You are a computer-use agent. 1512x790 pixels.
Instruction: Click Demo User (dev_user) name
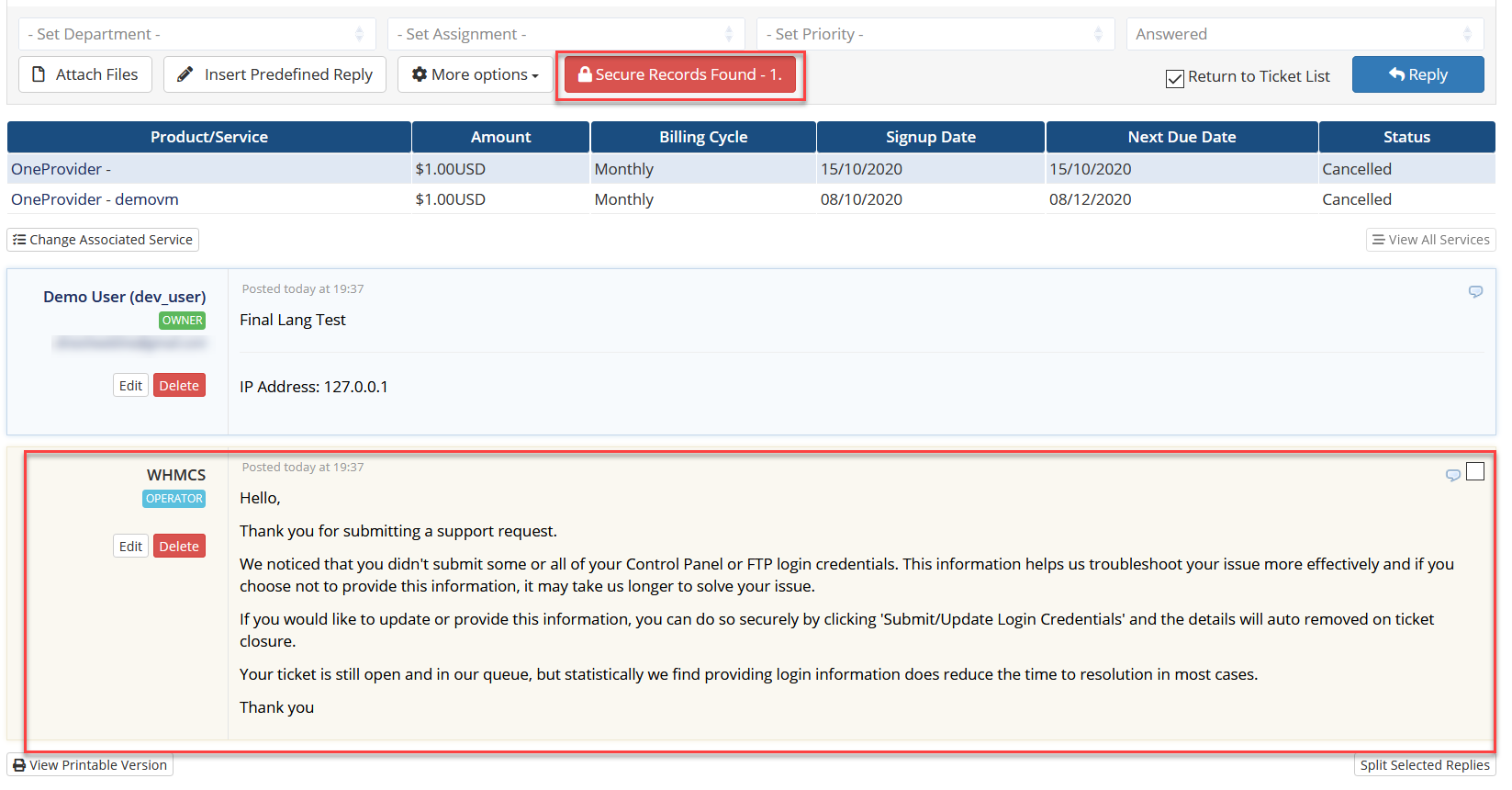124,297
